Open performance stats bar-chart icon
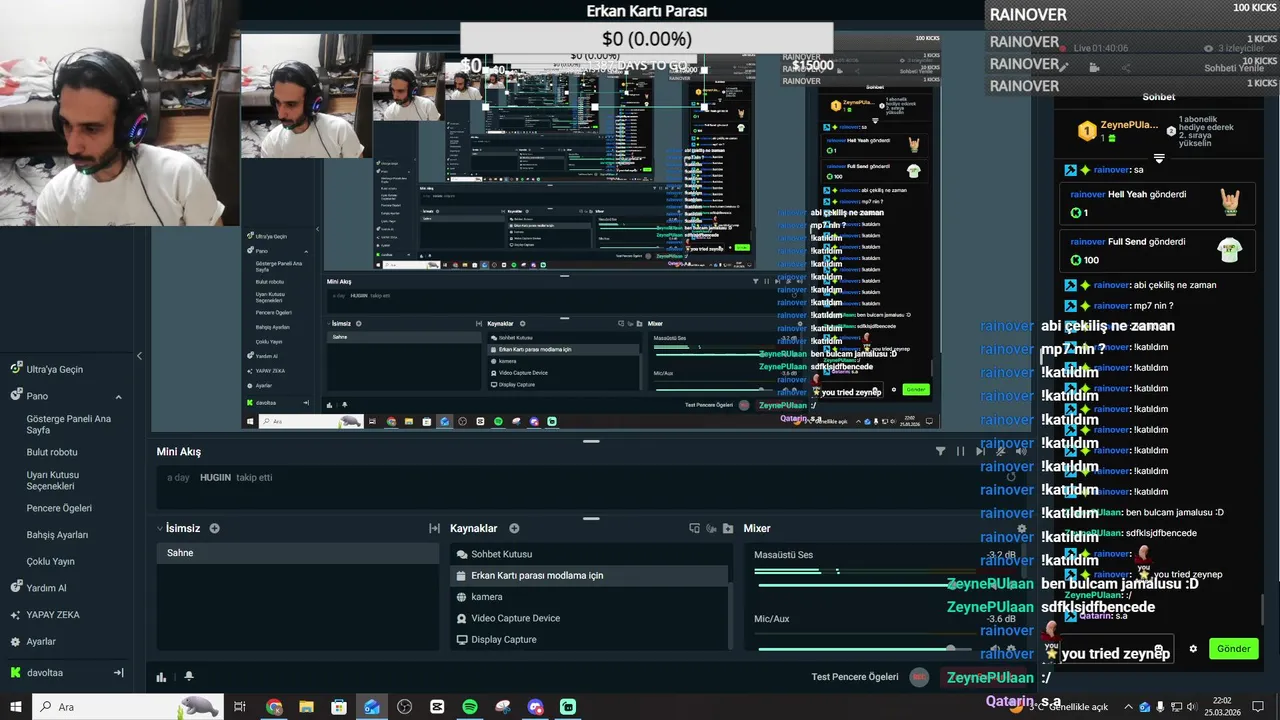Screen dimensions: 1280x720 tap(161, 677)
